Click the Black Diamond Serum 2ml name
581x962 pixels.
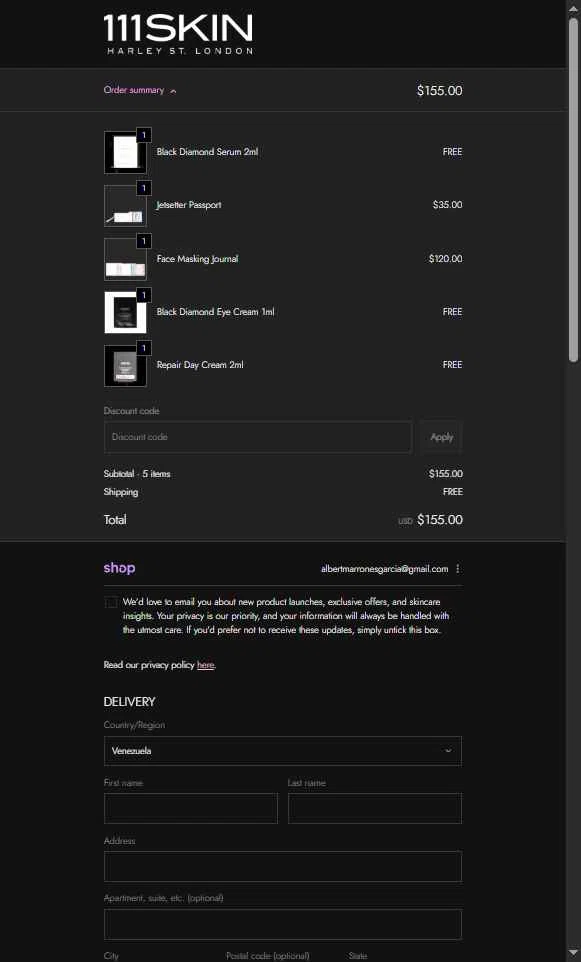pos(207,152)
